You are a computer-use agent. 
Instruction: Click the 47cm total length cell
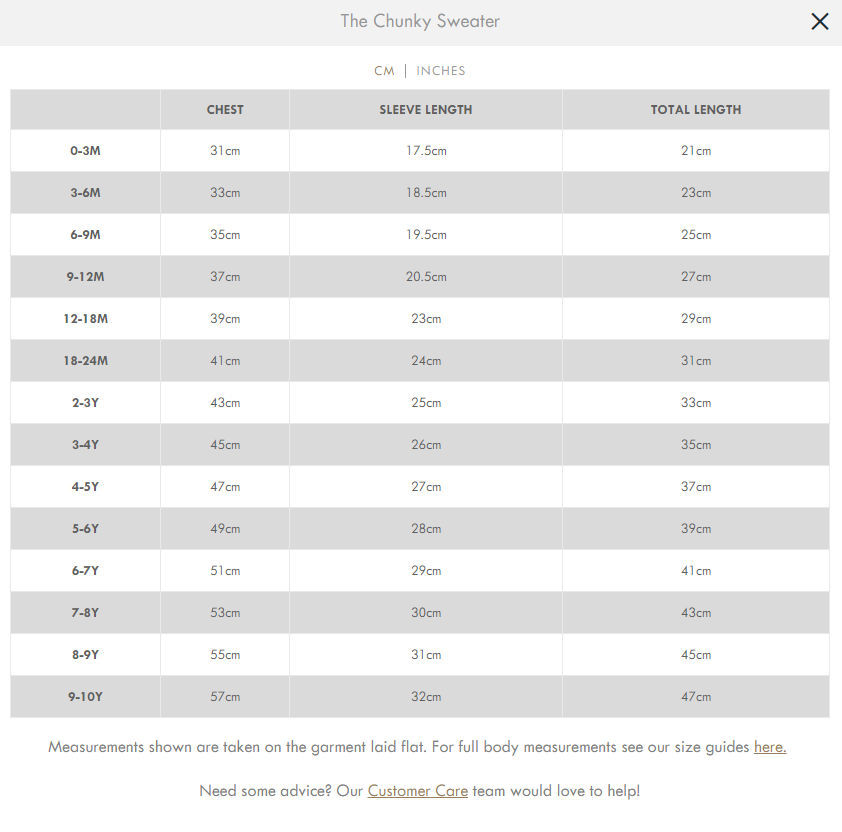click(x=696, y=697)
